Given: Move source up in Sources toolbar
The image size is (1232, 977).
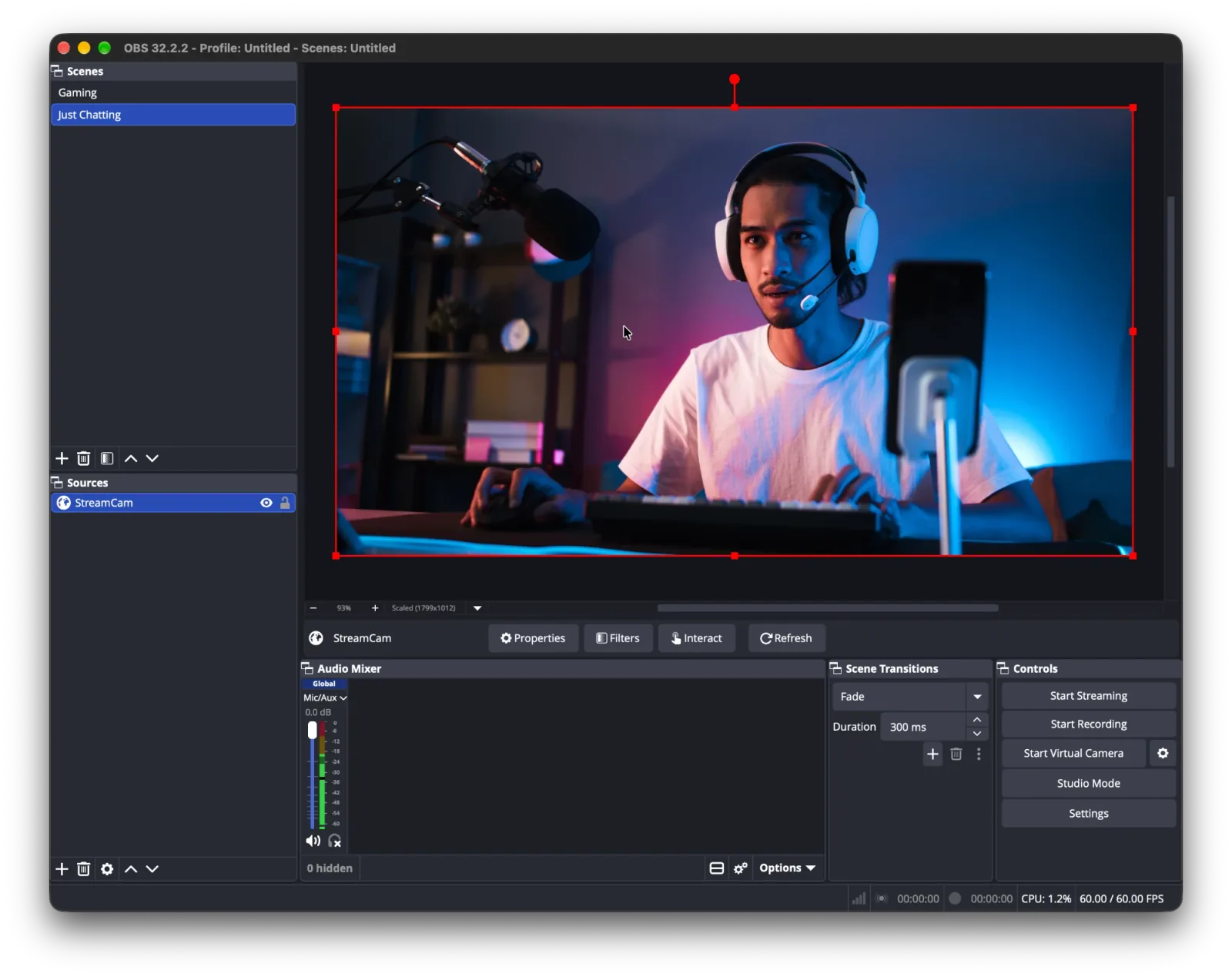Looking at the screenshot, I should tap(131, 869).
